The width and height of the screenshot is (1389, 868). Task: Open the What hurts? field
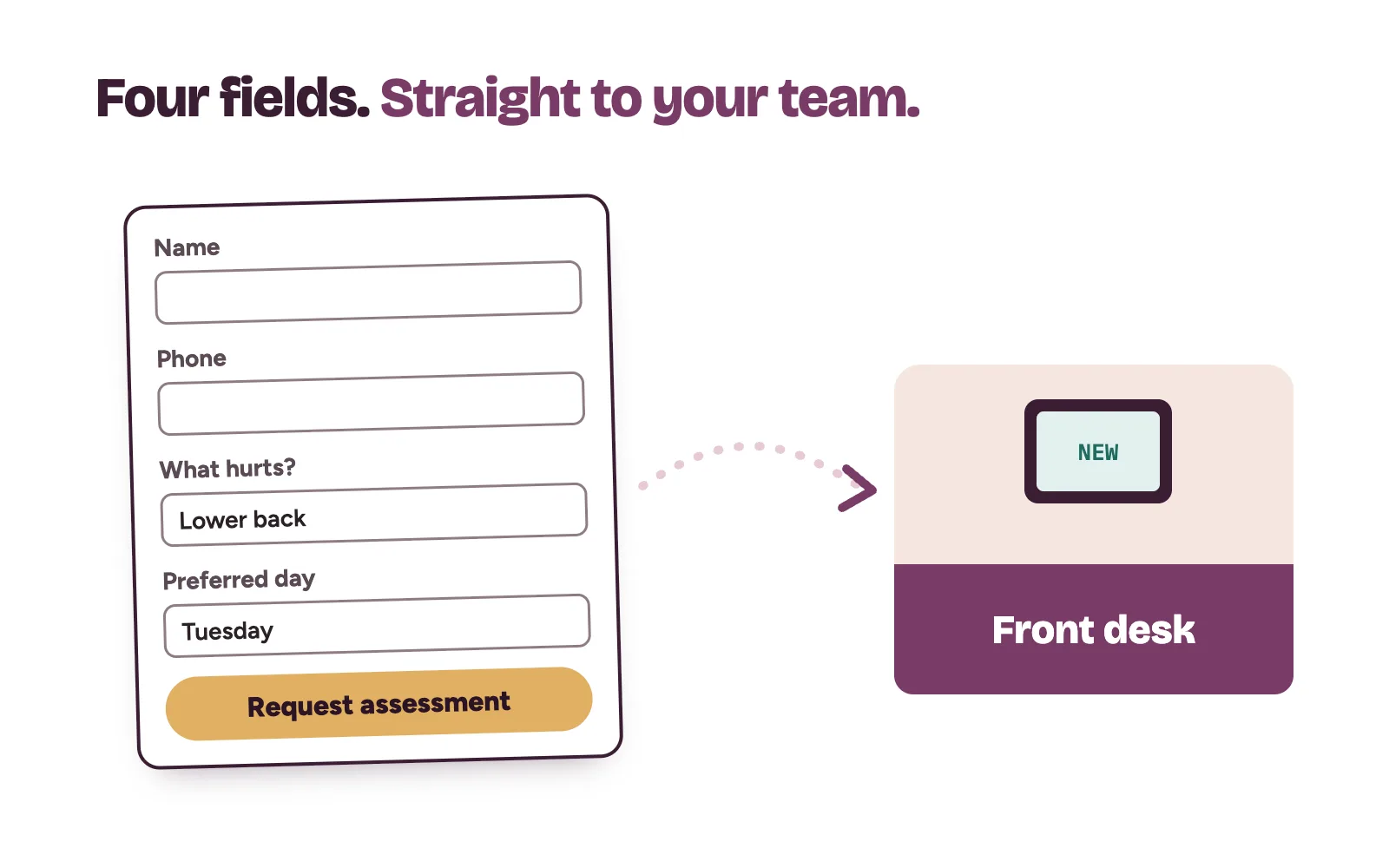click(x=374, y=515)
